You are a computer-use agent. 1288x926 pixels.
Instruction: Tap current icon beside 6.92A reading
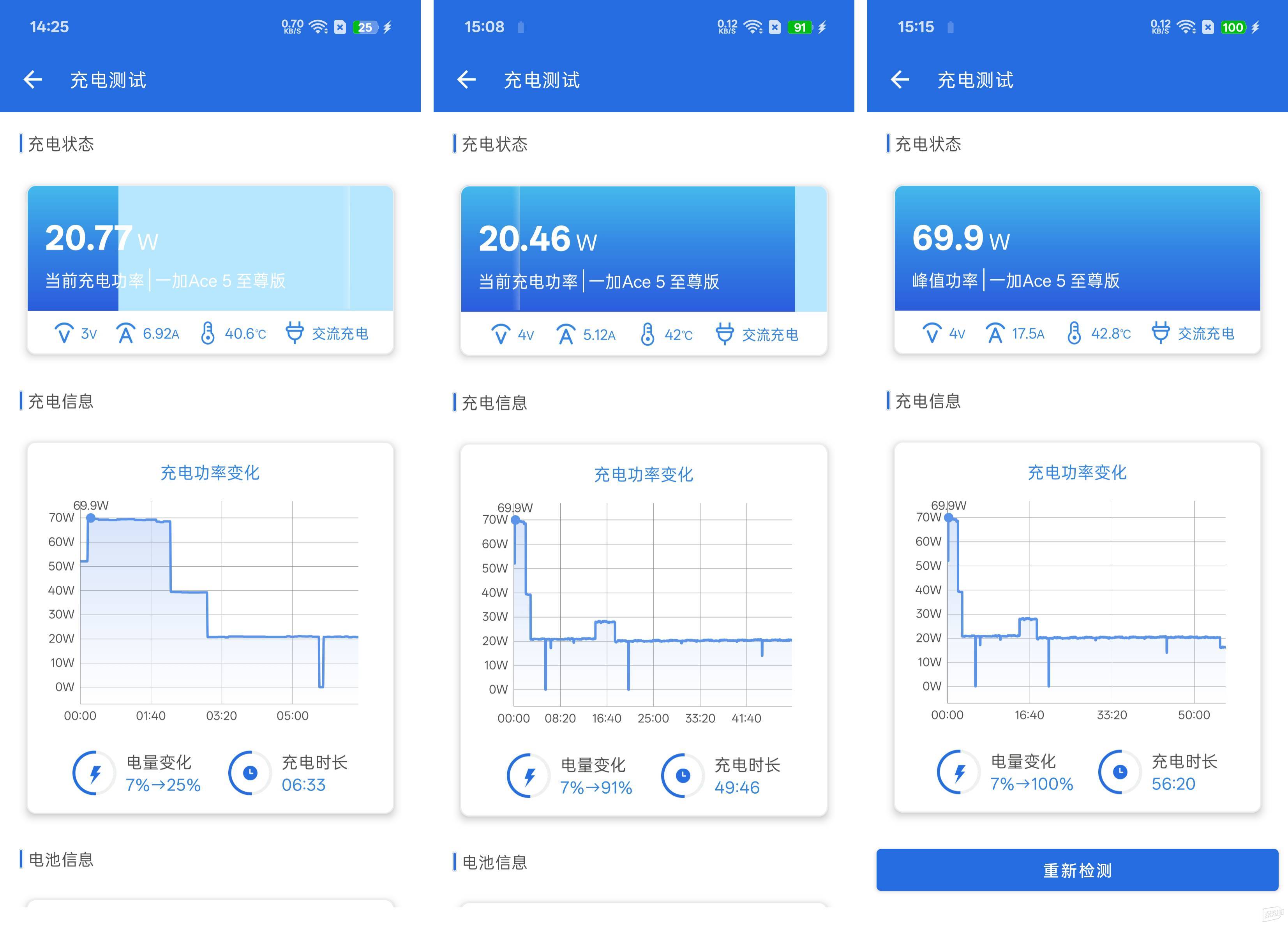[125, 333]
